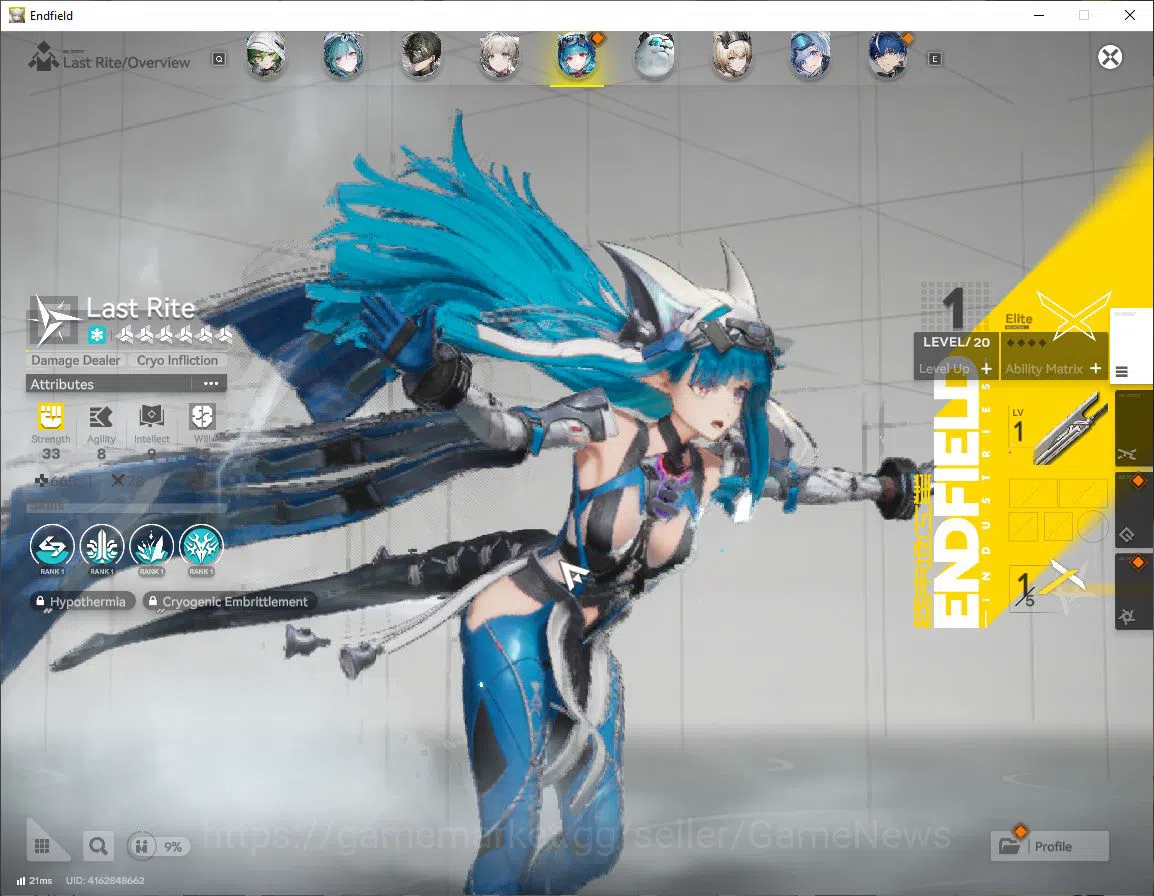Select the dark-haired masked operator portrait

coord(421,55)
